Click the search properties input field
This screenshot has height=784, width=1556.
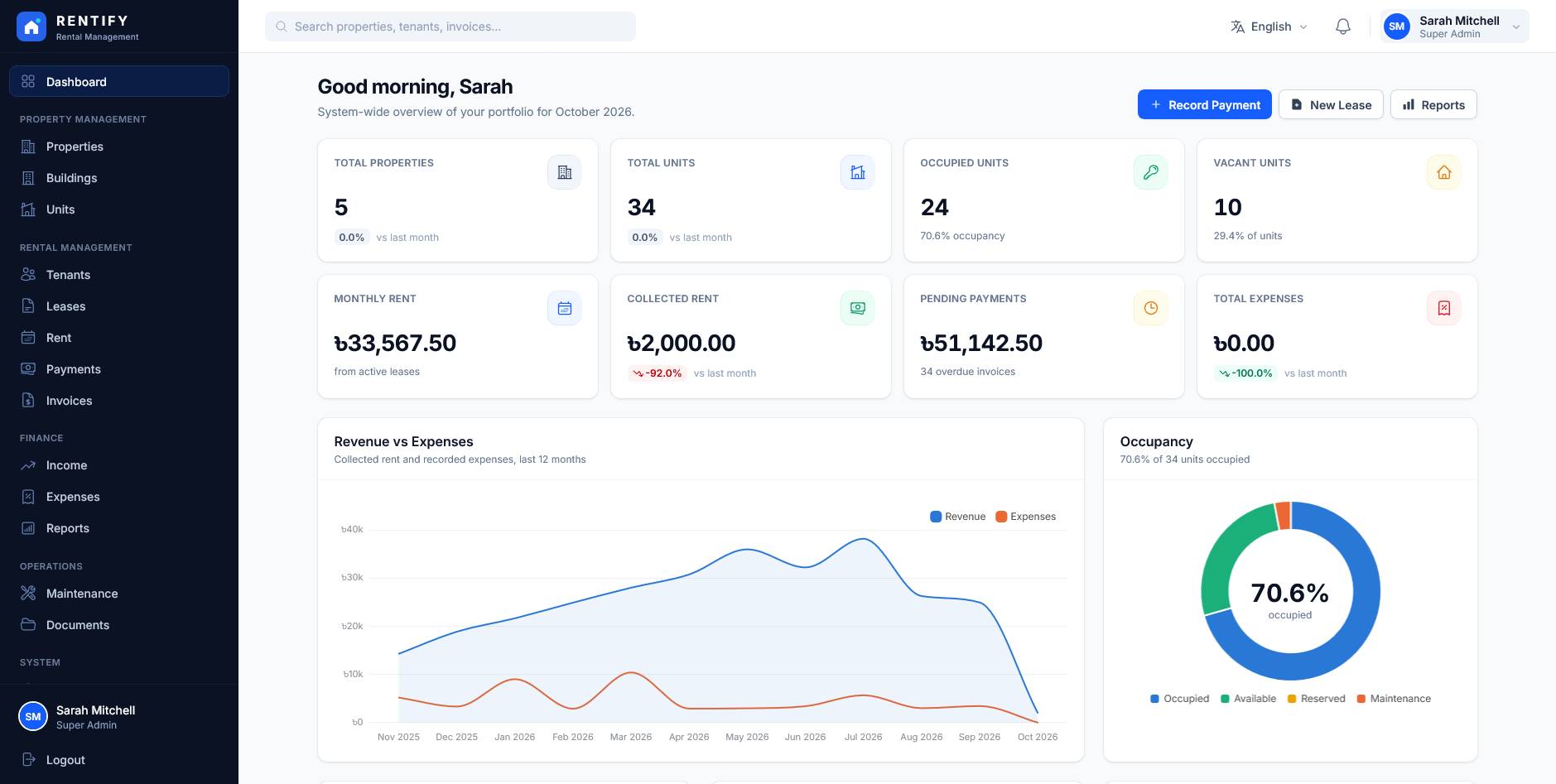click(450, 26)
